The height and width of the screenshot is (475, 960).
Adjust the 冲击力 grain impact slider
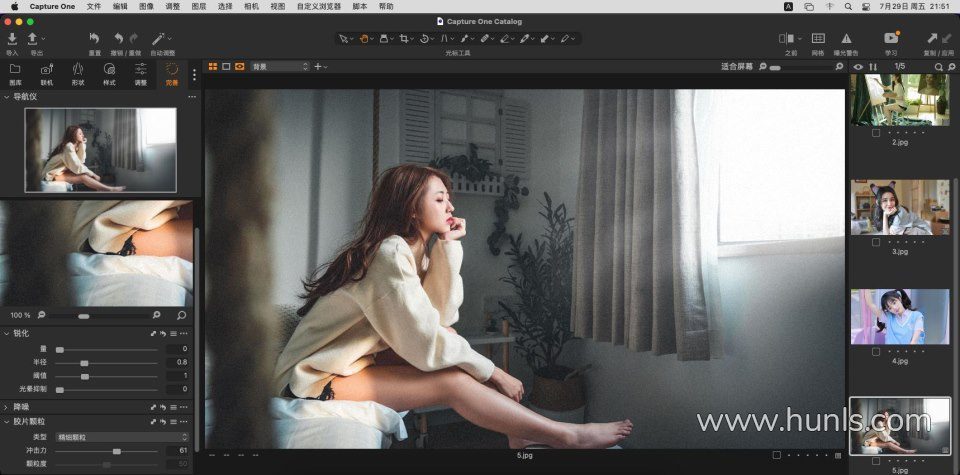(x=107, y=451)
